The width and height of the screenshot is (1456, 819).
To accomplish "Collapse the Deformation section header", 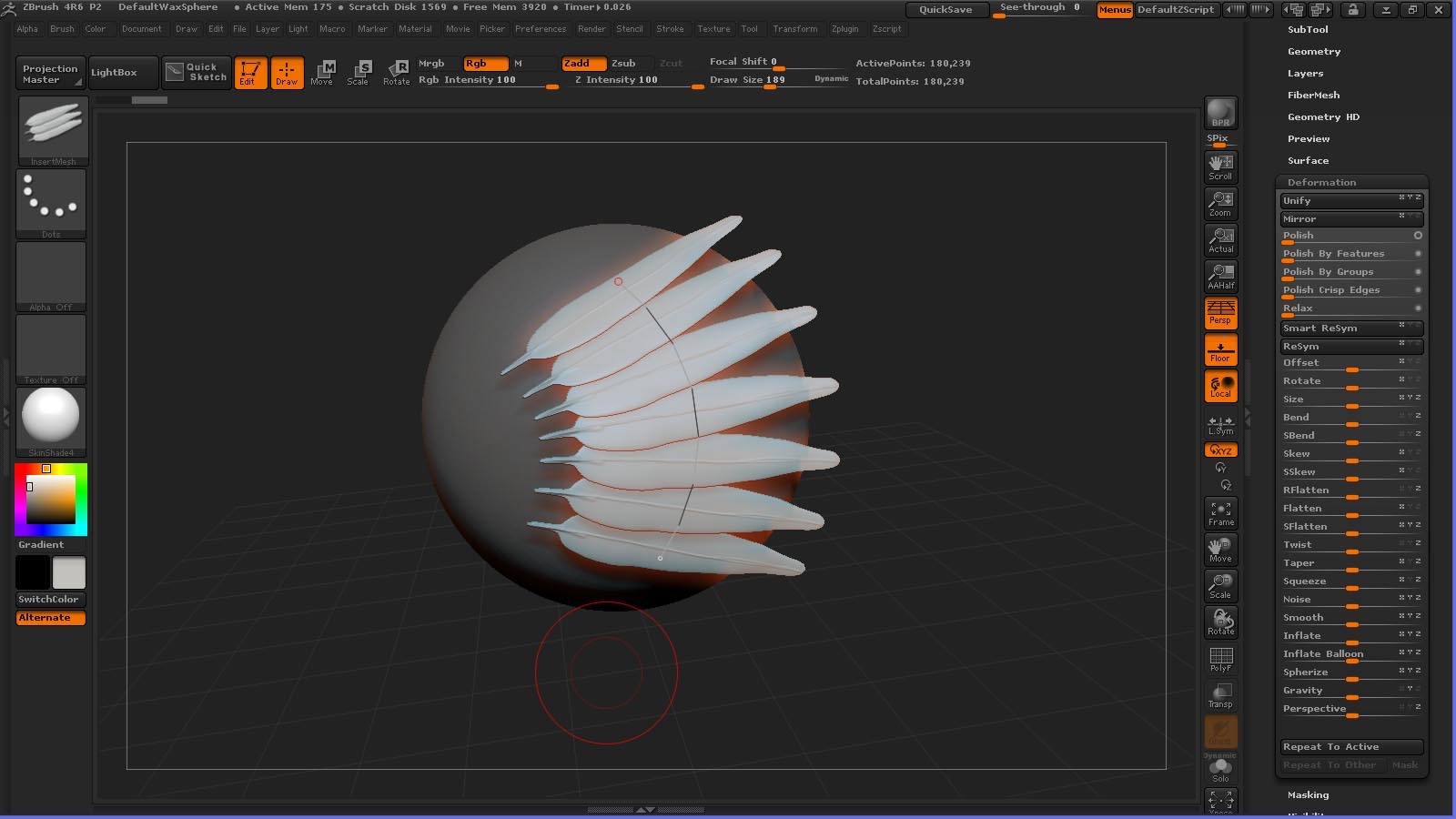I will tap(1321, 183).
